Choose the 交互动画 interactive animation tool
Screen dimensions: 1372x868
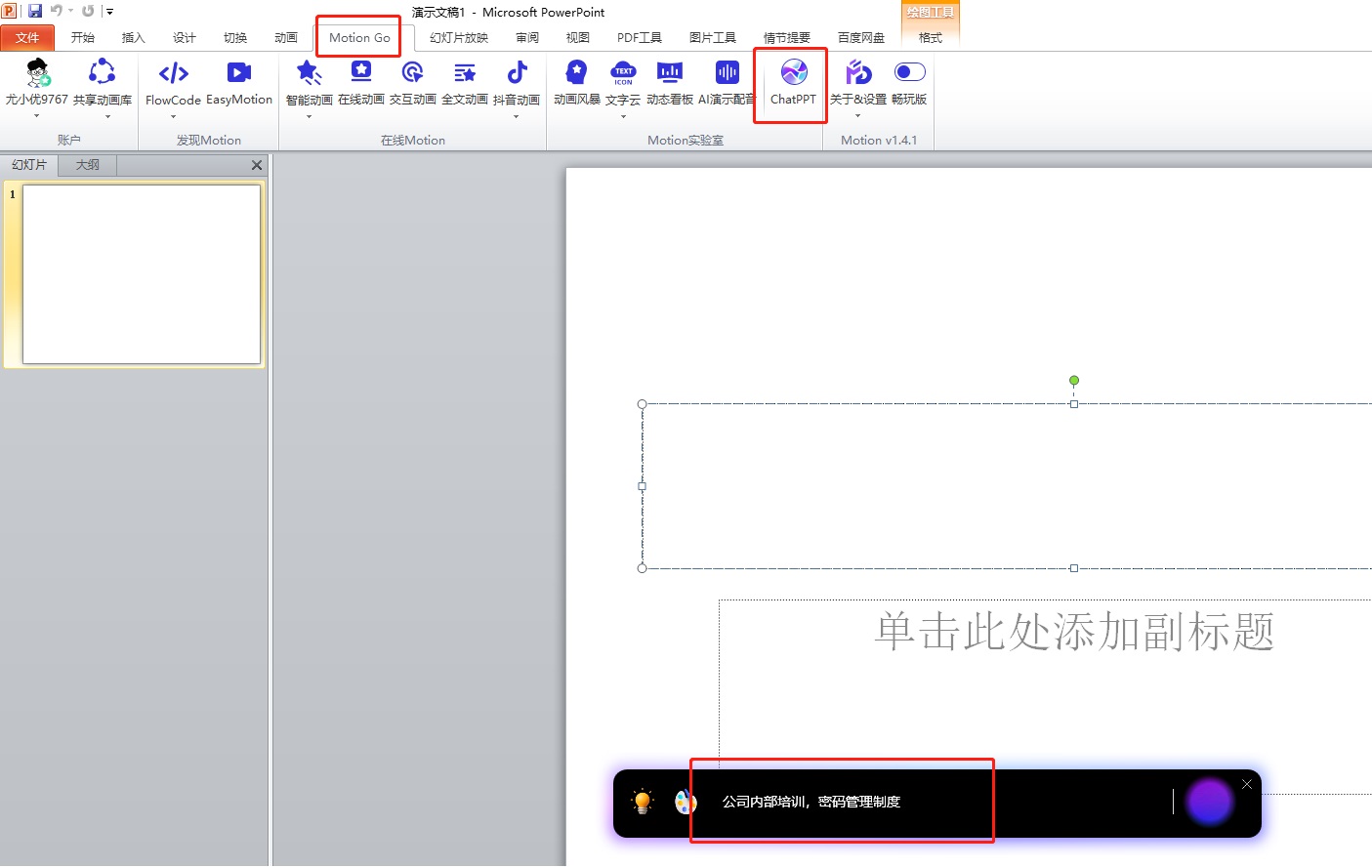[413, 82]
